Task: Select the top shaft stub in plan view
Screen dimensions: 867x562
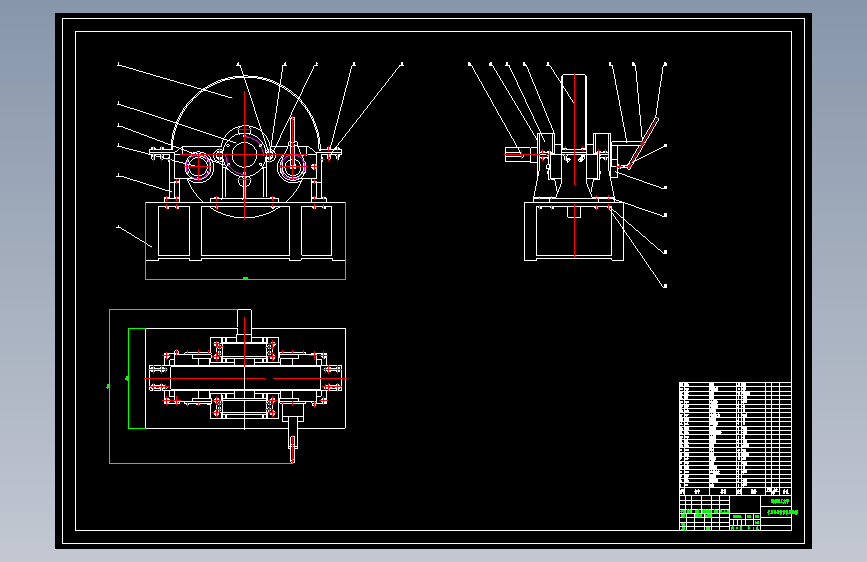Action: click(244, 322)
